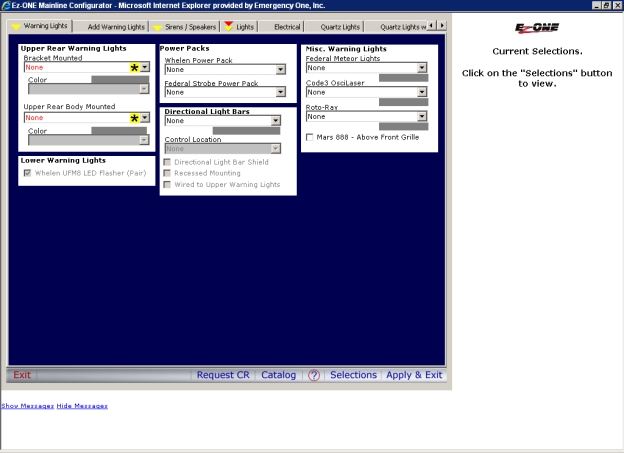Click gray bar below Federal Meteor Lights dropdown

(x=404, y=78)
